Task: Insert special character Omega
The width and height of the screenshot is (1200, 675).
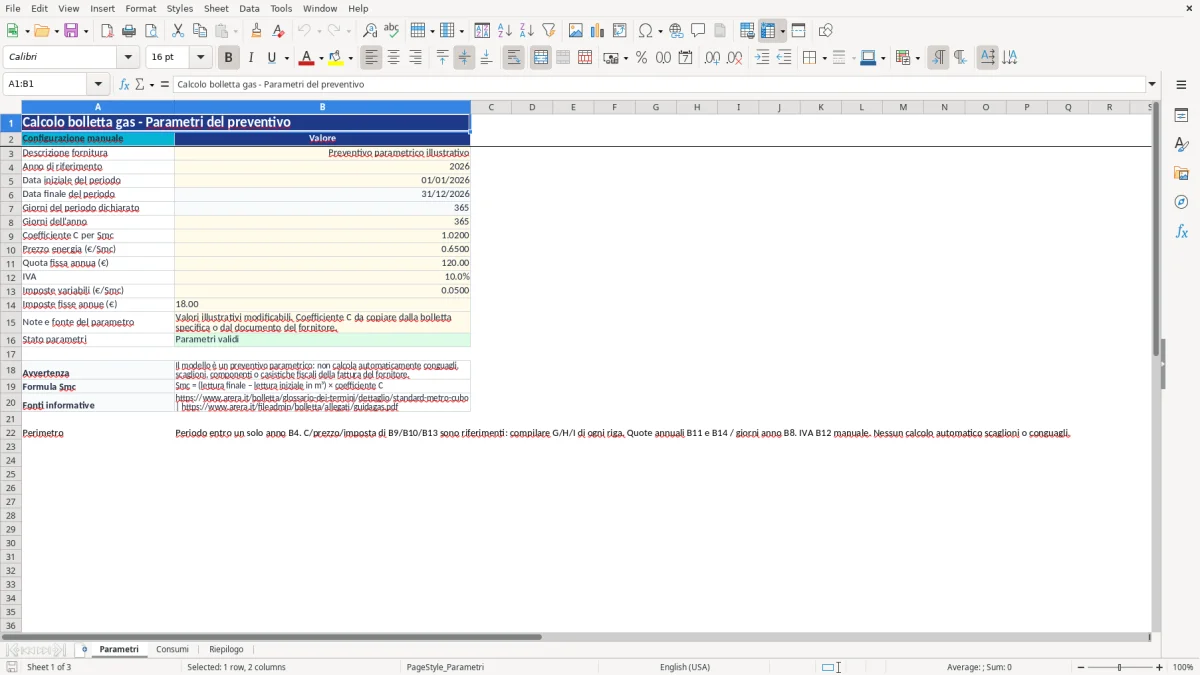Action: [645, 31]
